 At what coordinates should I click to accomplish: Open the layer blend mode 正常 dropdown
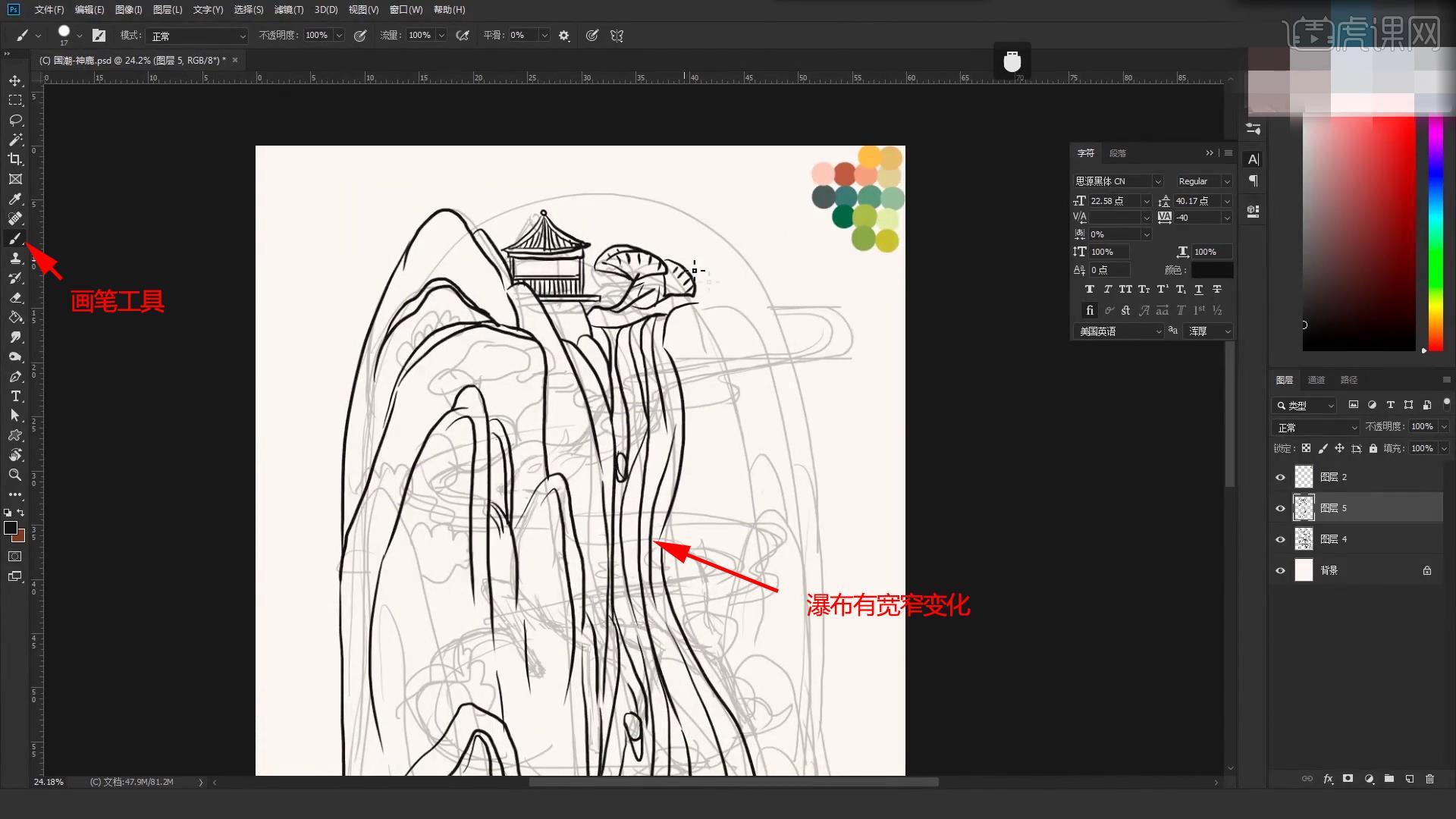1316,427
